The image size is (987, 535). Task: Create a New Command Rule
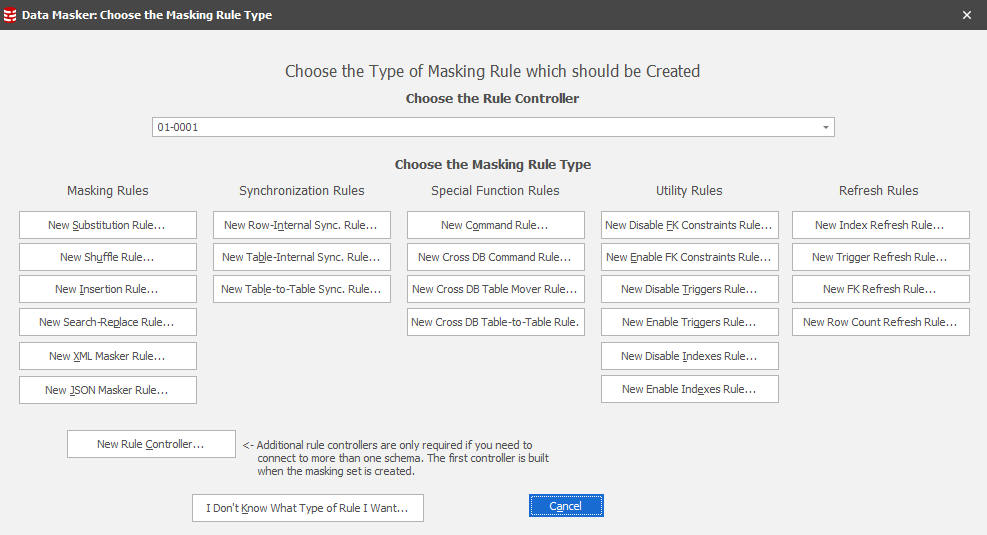pos(495,225)
